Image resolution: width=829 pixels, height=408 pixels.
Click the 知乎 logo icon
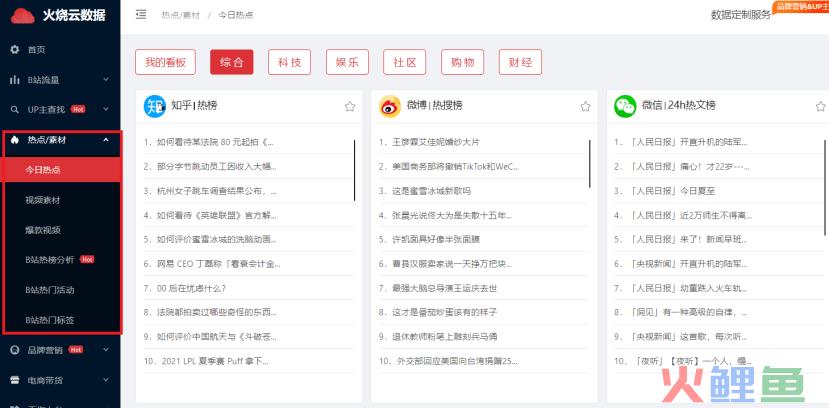155,106
